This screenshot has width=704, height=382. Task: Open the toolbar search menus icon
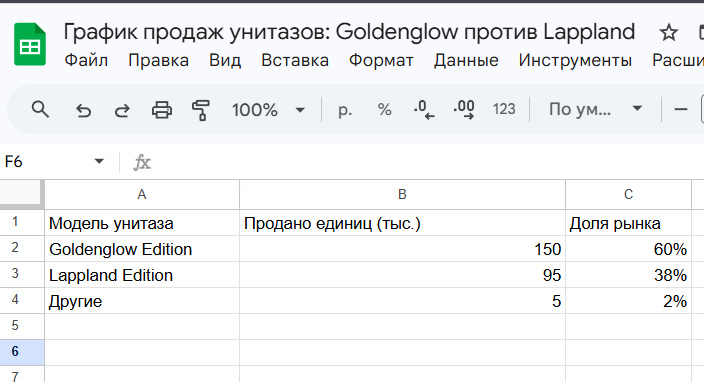pyautogui.click(x=40, y=109)
